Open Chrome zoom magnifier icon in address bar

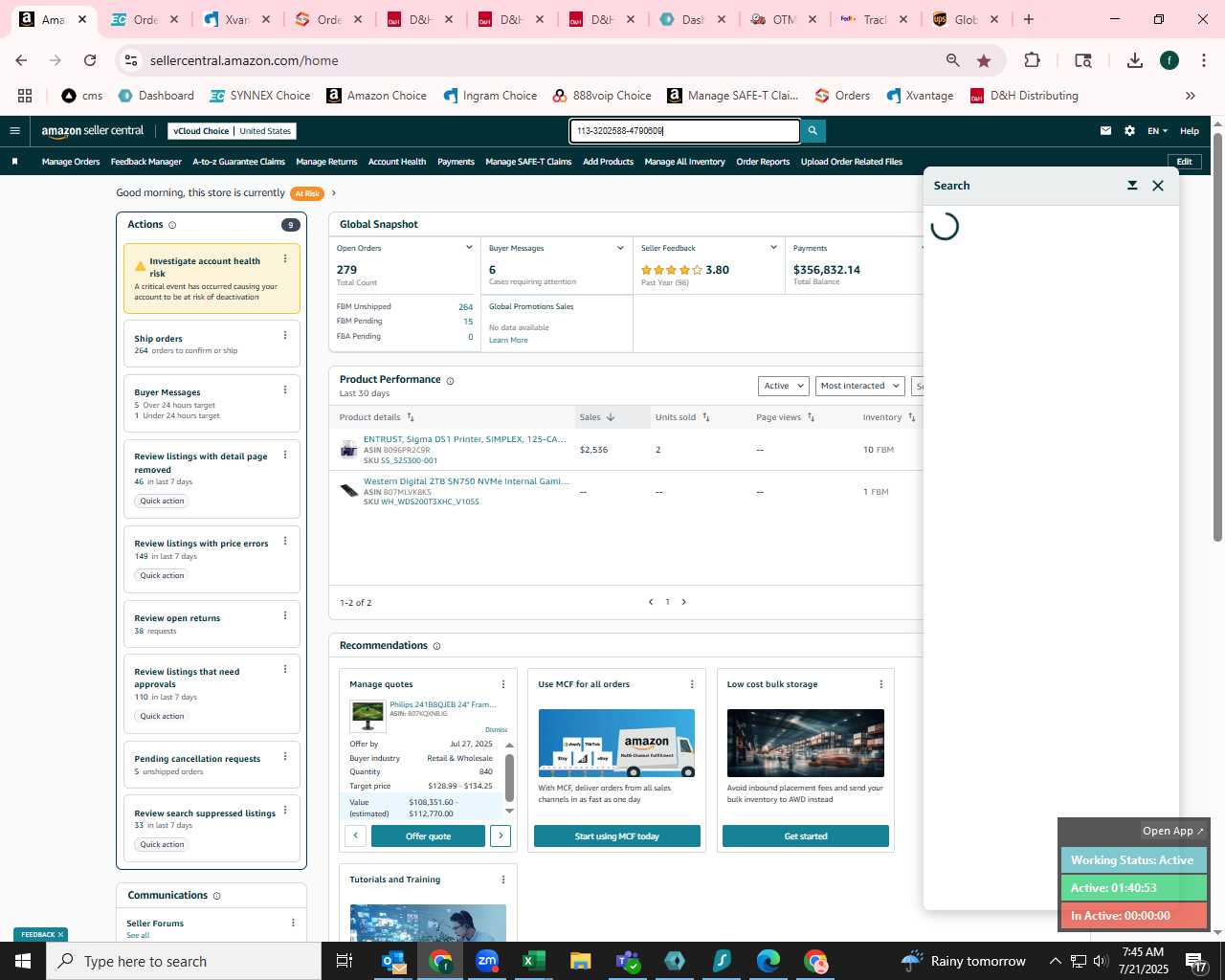pos(952,60)
